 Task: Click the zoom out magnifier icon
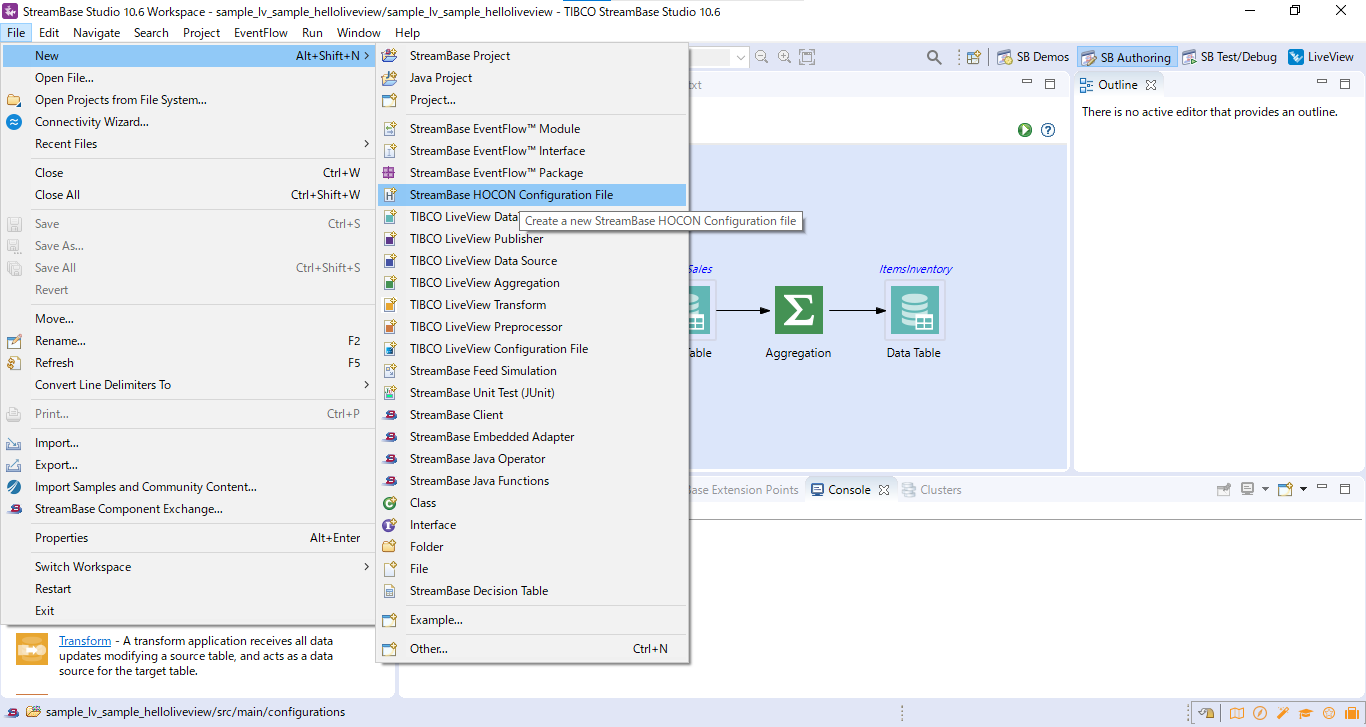point(762,57)
